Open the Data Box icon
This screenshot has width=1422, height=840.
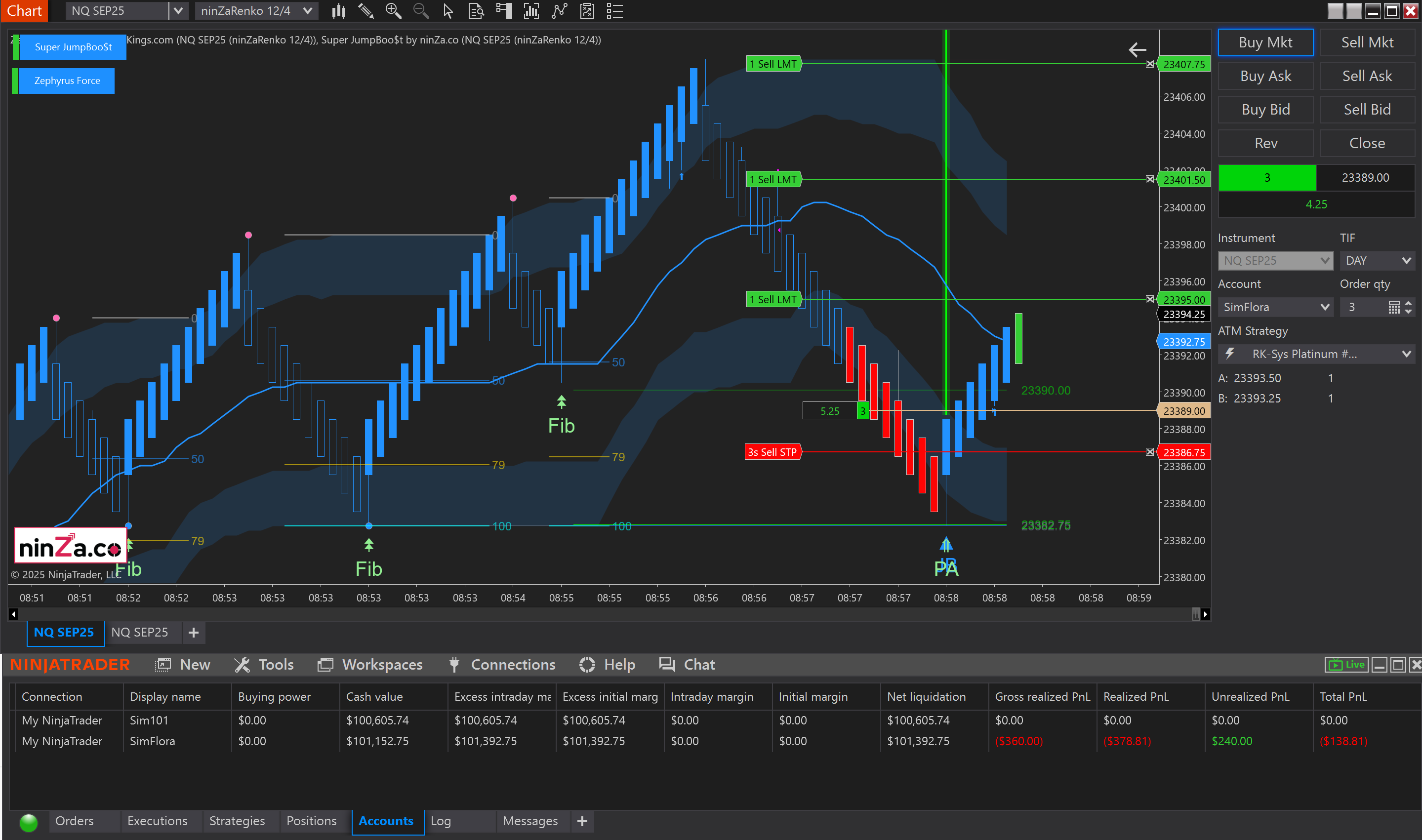(x=476, y=11)
